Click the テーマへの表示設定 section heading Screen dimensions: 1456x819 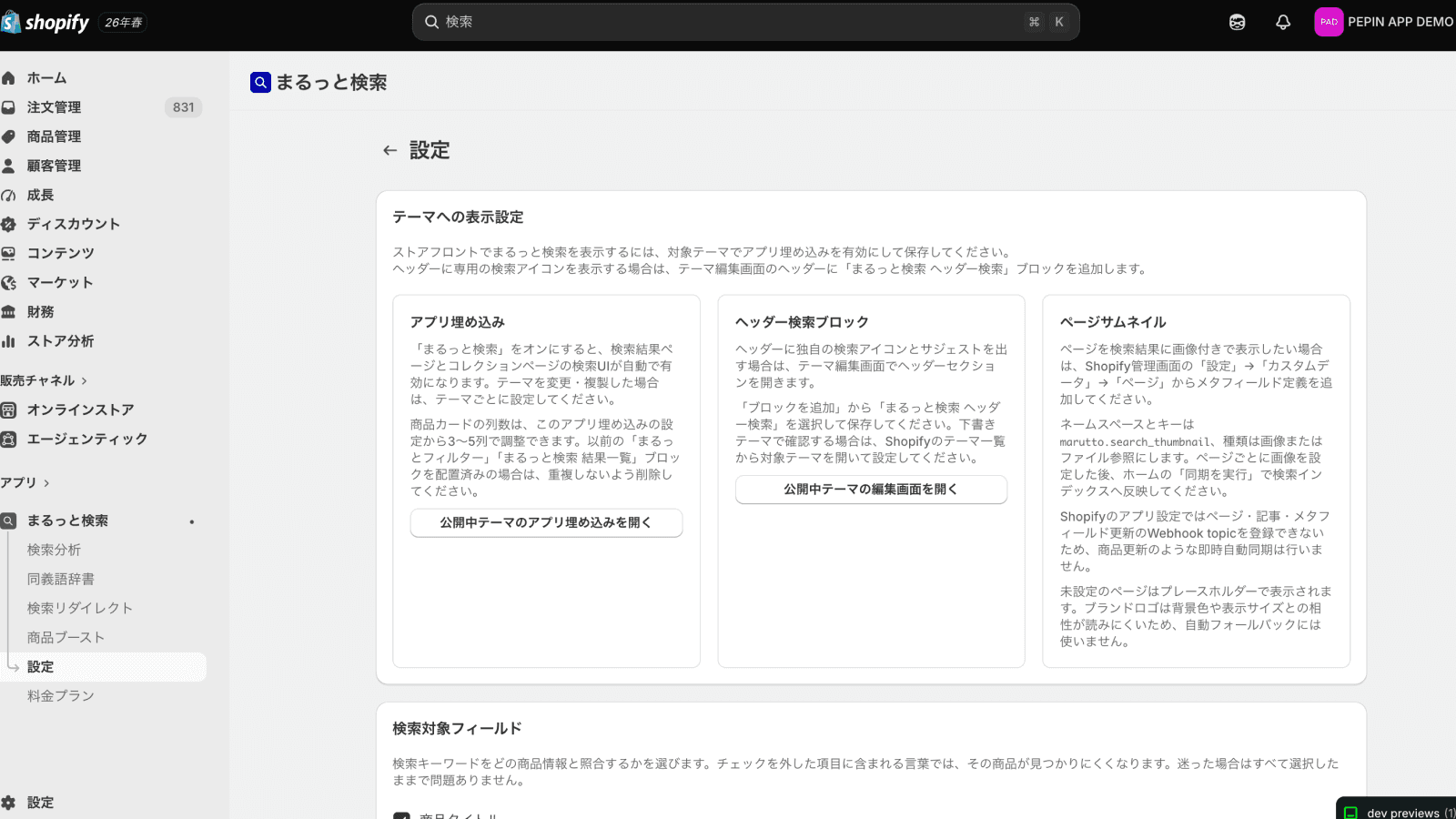pos(458,217)
